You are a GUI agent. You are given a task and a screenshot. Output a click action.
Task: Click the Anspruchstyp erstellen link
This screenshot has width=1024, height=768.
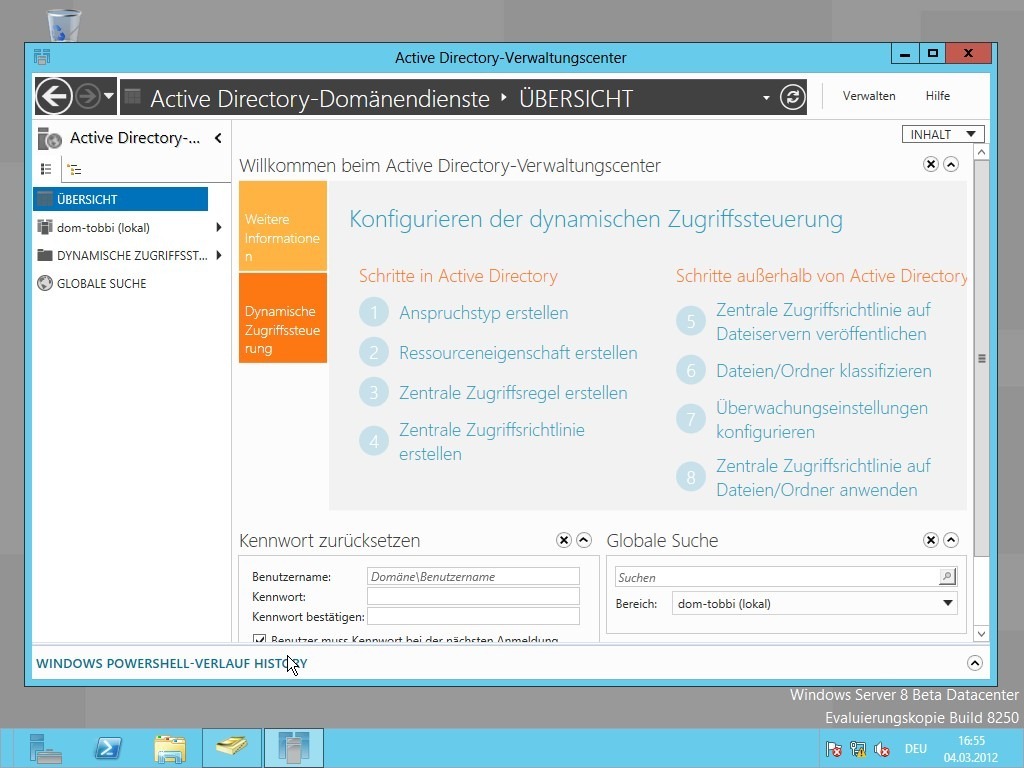[483, 313]
